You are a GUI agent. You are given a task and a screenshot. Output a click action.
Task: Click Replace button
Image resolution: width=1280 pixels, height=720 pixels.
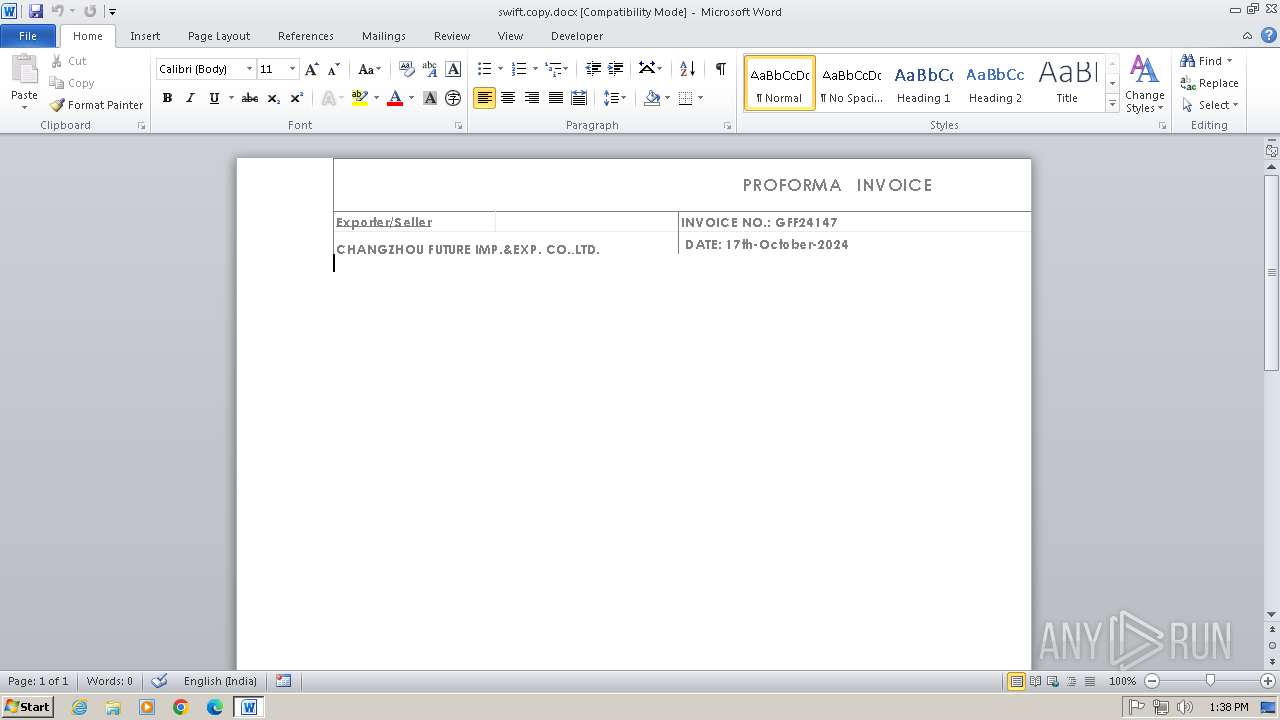(1210, 83)
